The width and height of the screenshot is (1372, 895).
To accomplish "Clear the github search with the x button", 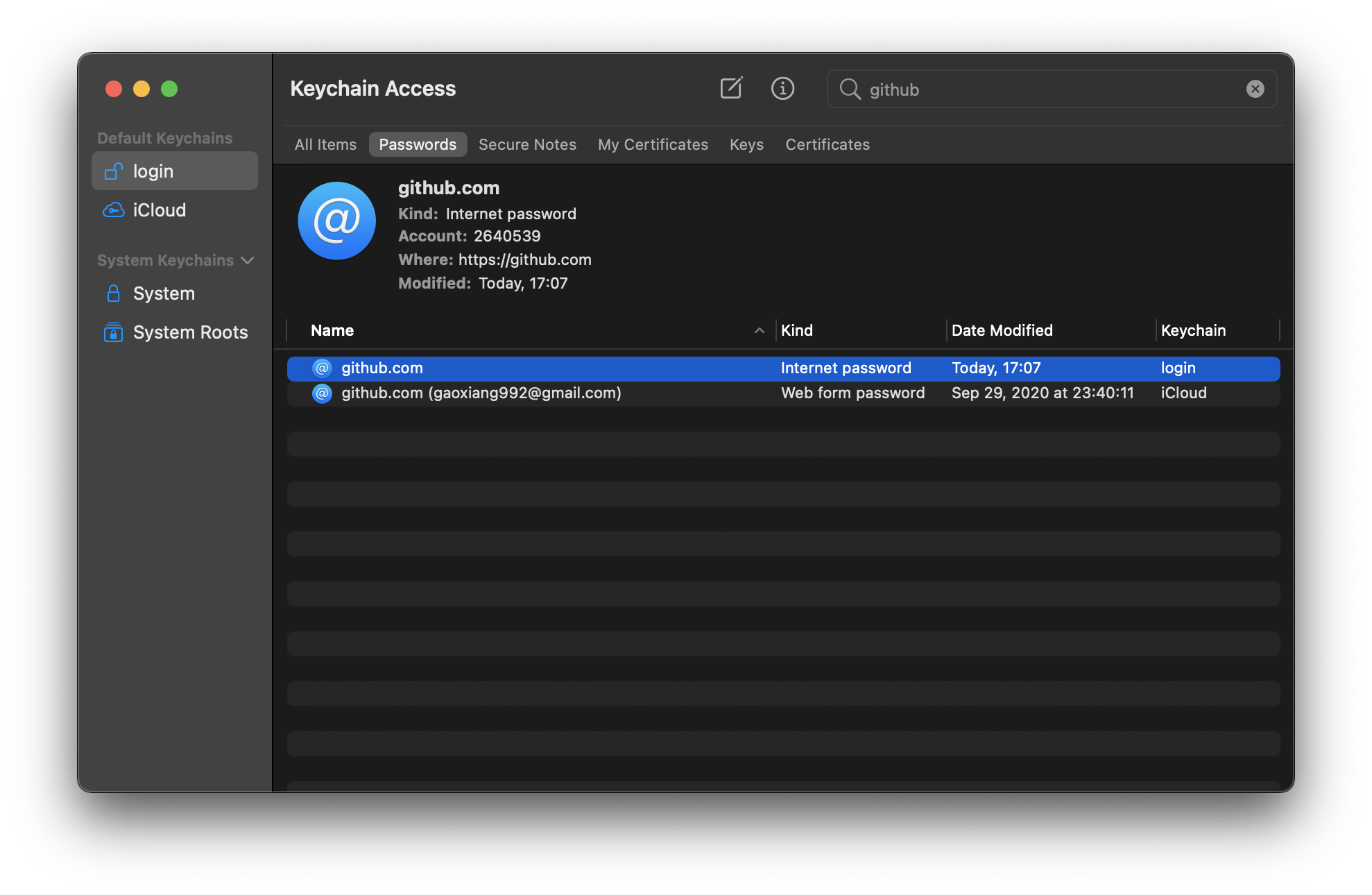I will 1255,88.
